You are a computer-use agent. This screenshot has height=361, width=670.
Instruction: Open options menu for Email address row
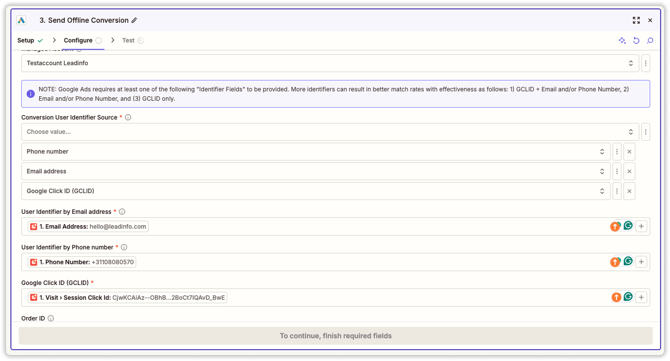tap(617, 171)
